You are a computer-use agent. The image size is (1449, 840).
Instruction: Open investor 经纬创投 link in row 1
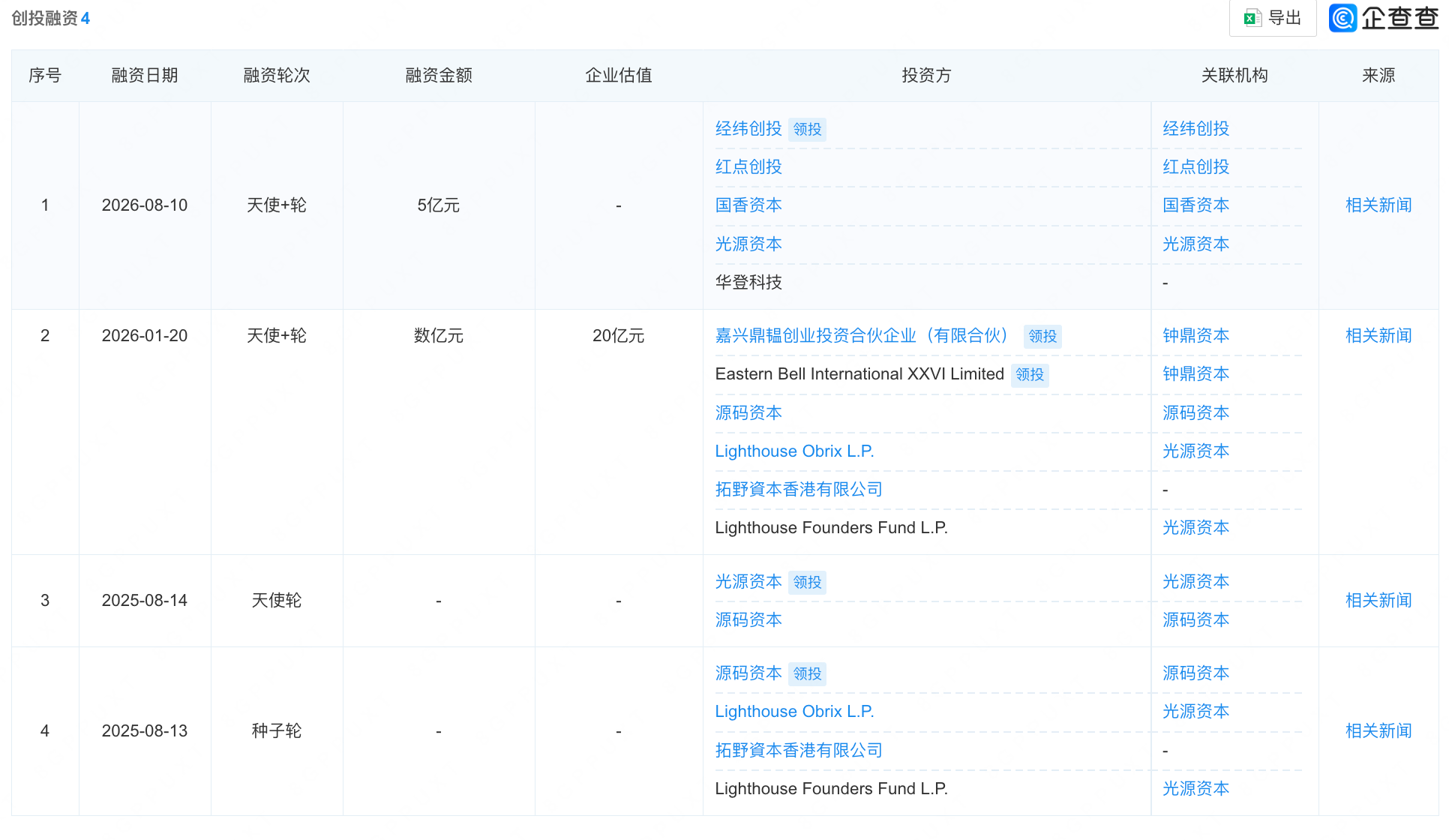(x=748, y=129)
